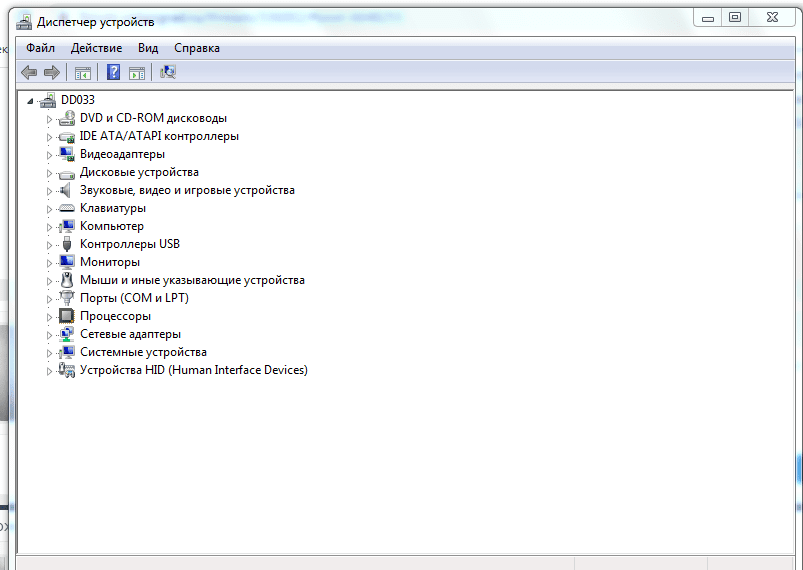Screen dimensions: 803x570
Task: Click the Компьютер category icon
Action: [x=67, y=226]
